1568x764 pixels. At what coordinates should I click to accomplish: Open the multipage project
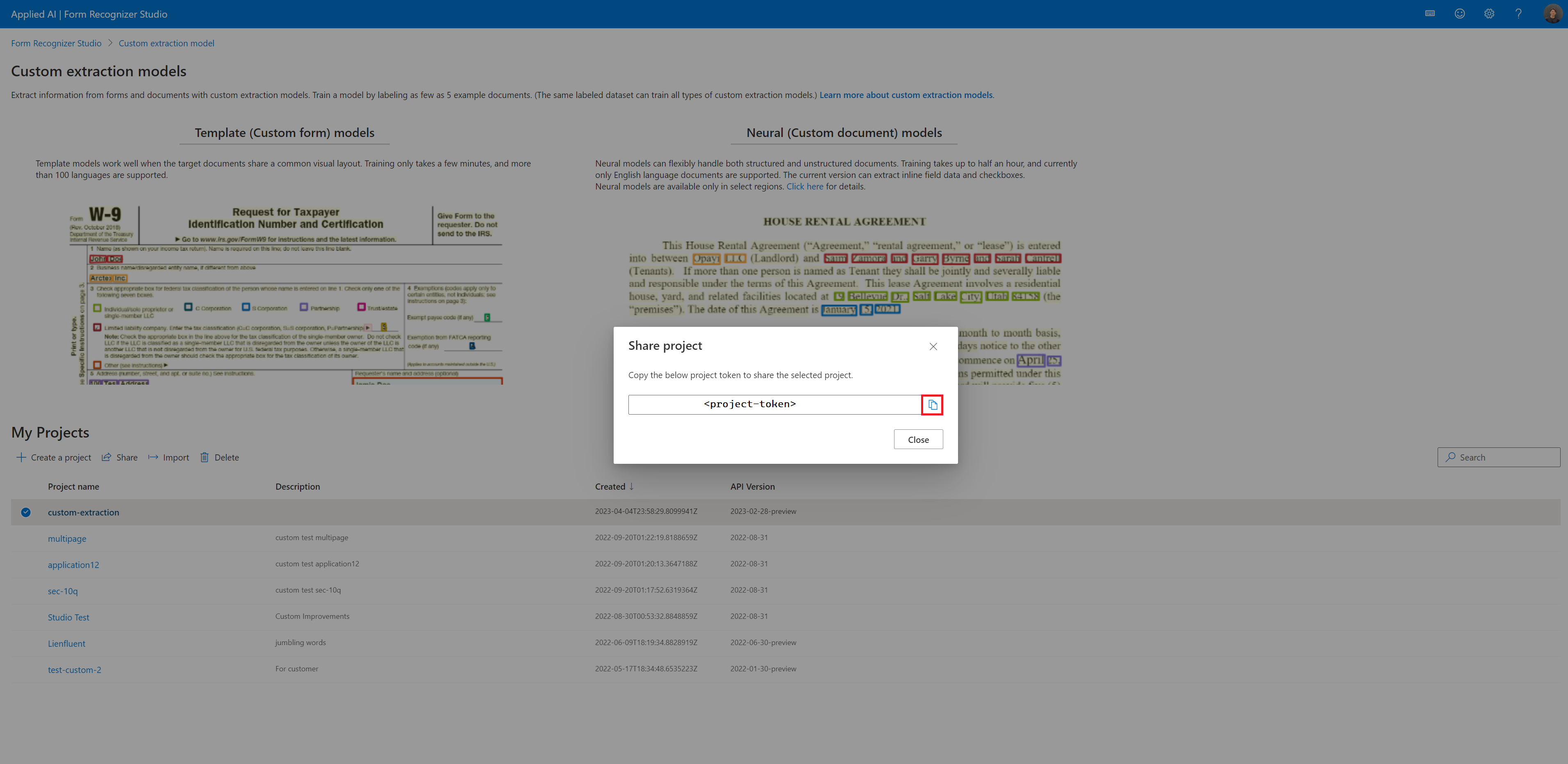click(67, 538)
